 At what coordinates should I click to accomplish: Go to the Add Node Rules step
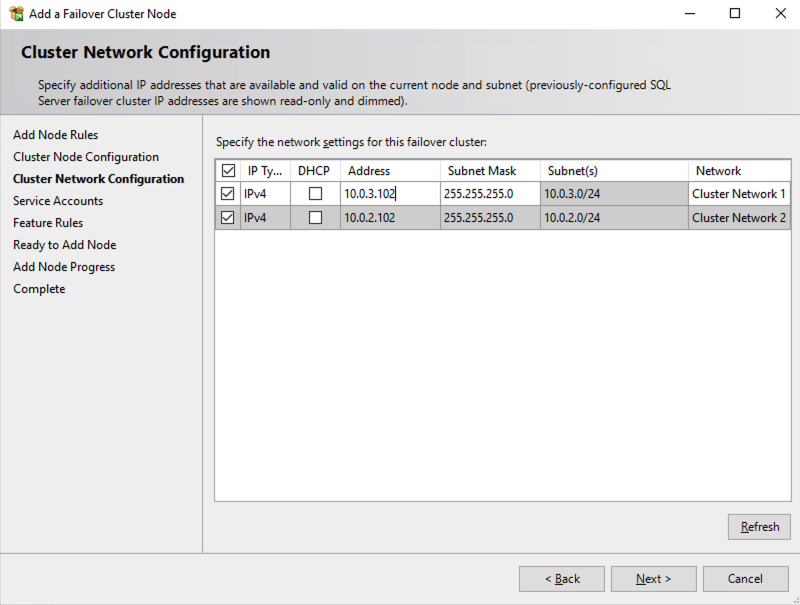(56, 135)
